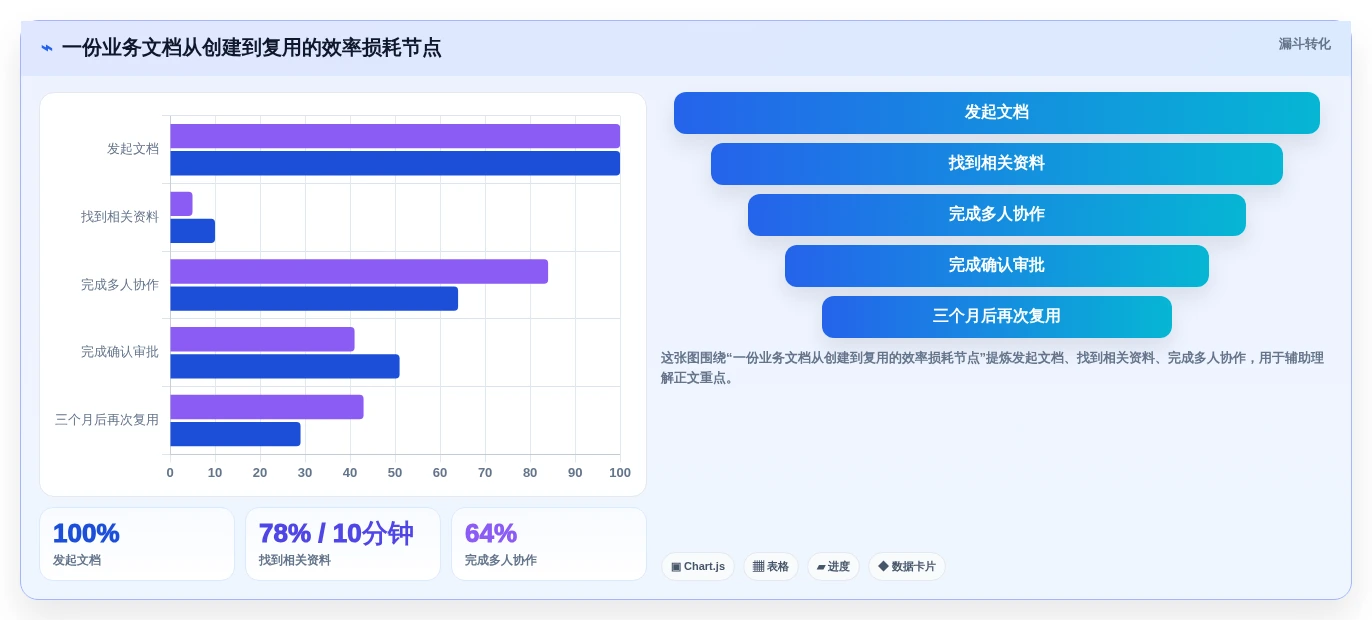Screen dimensions: 1372x620
Task: Click the 完成确认审批 funnel stage
Action: coord(997,266)
